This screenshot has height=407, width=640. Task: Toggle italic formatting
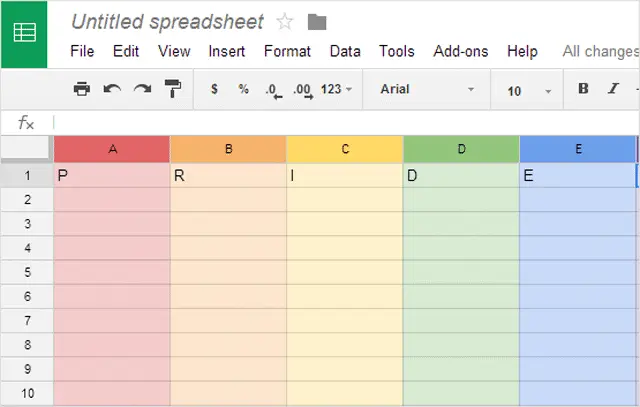coord(613,90)
